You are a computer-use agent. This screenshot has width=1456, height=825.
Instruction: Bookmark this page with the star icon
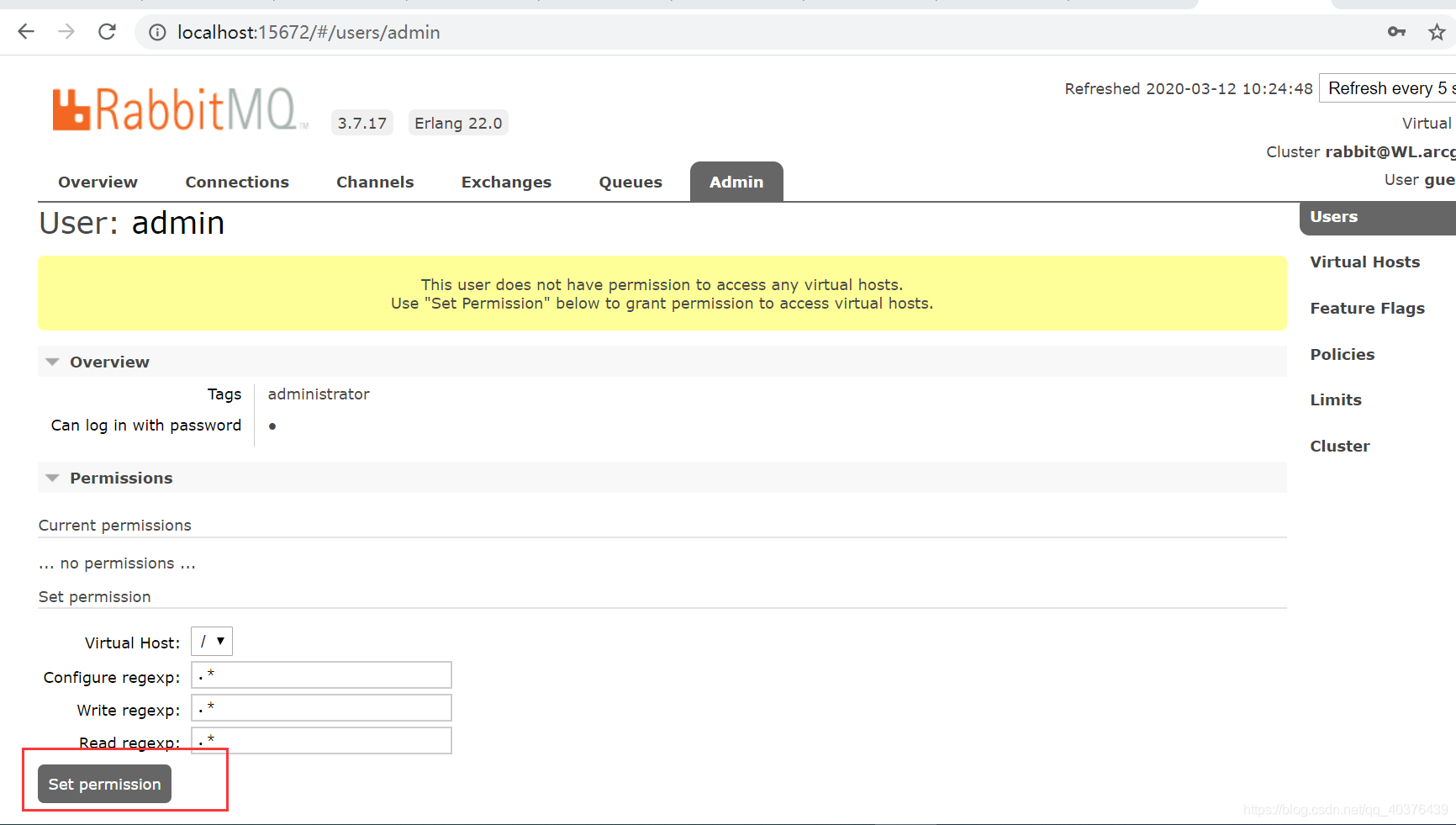[1437, 32]
